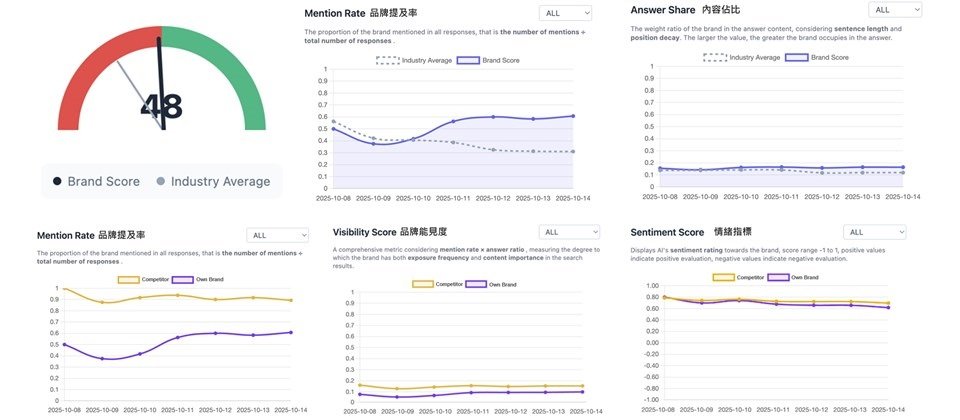Click the Own Brand purple swatch in Mention Rate chart
This screenshot has width=960, height=420.
click(185, 279)
